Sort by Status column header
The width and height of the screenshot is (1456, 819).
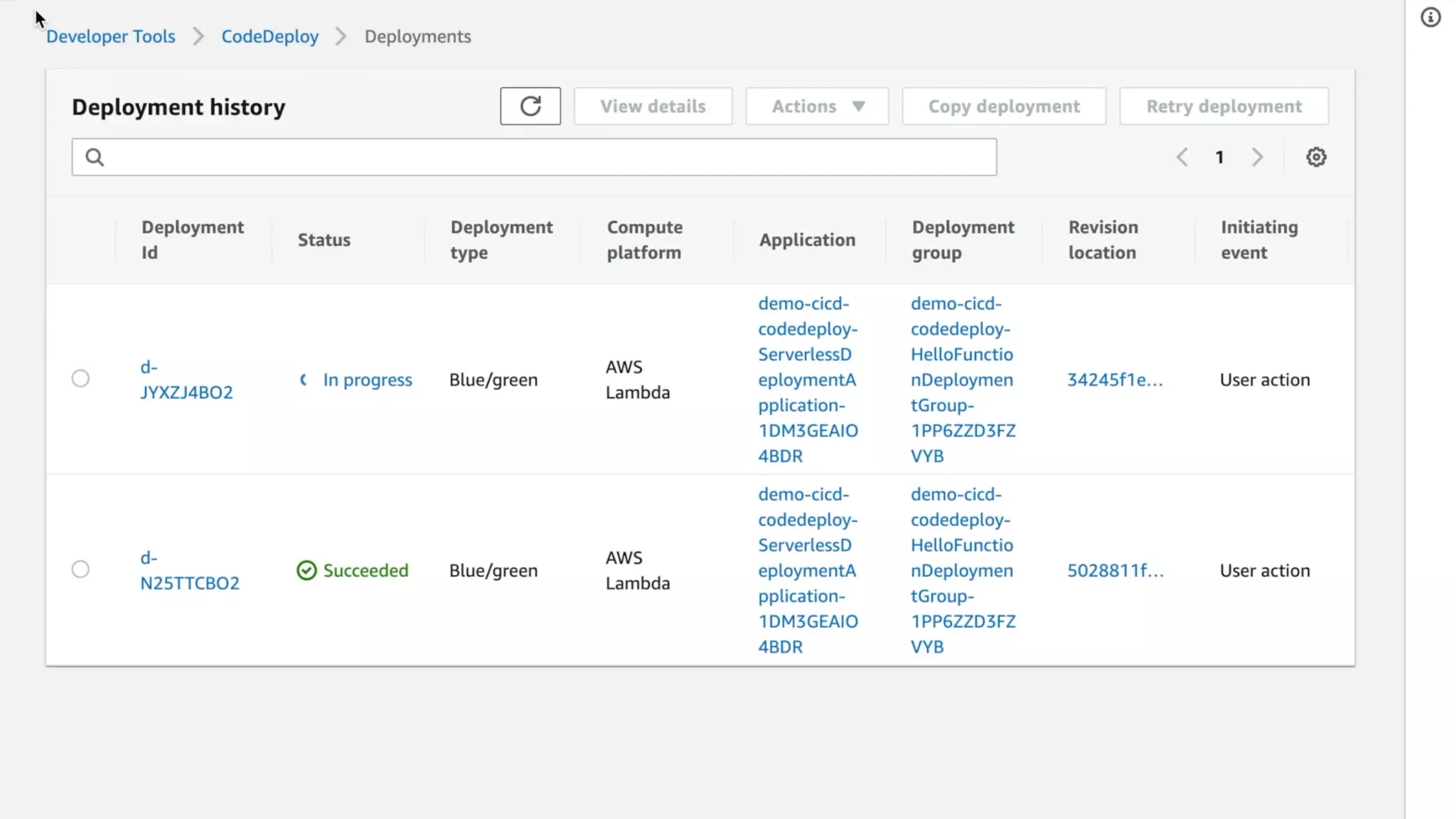tap(324, 240)
